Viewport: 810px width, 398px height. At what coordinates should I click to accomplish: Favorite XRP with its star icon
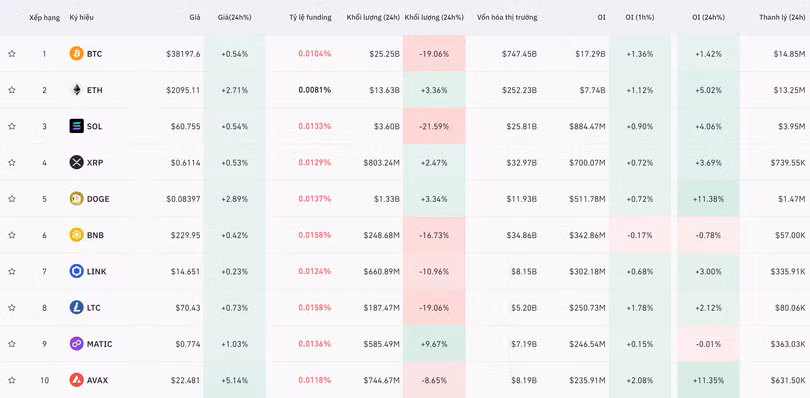point(11,163)
